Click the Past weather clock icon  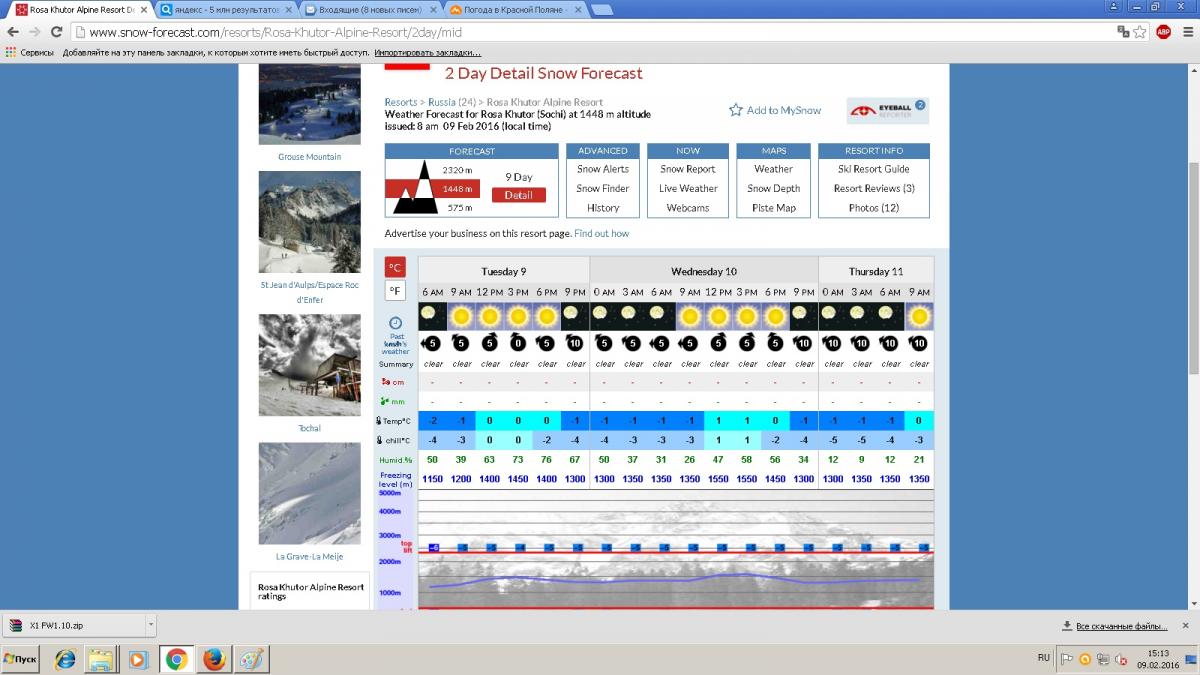point(395,323)
